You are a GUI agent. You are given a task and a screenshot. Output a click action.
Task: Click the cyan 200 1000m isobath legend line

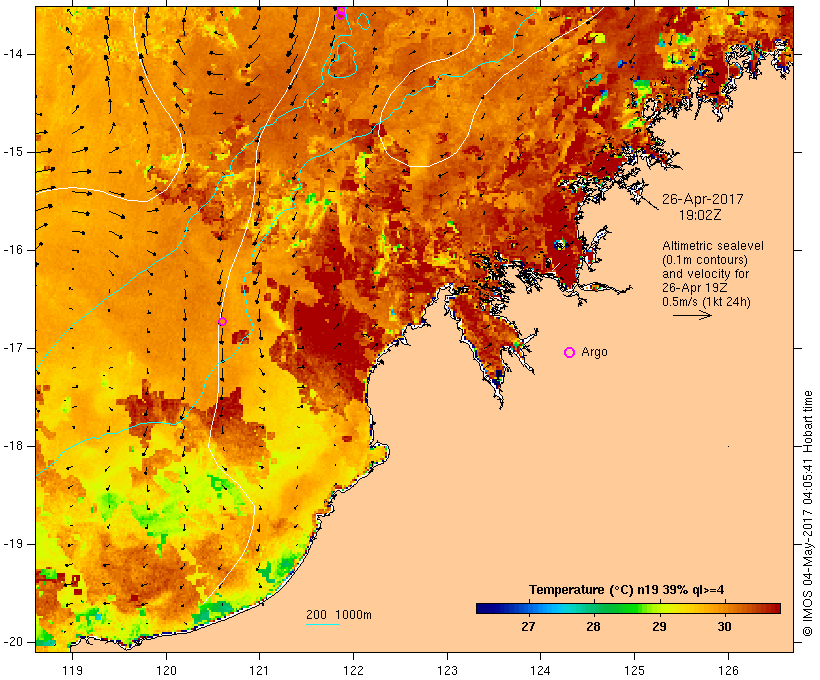(x=323, y=624)
